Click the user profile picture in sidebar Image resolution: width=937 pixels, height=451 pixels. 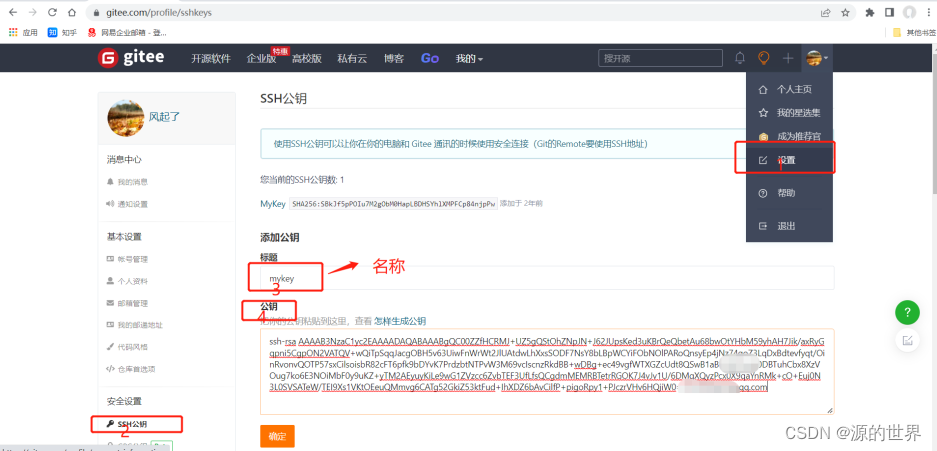[x=125, y=118]
